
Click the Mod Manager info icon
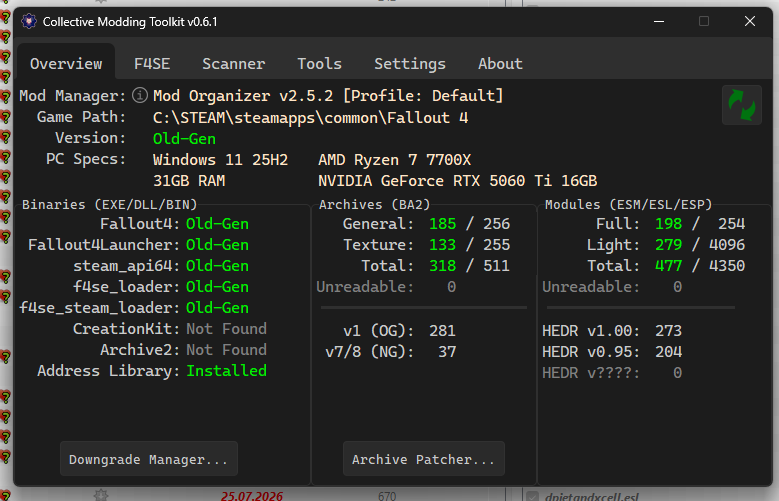click(140, 95)
